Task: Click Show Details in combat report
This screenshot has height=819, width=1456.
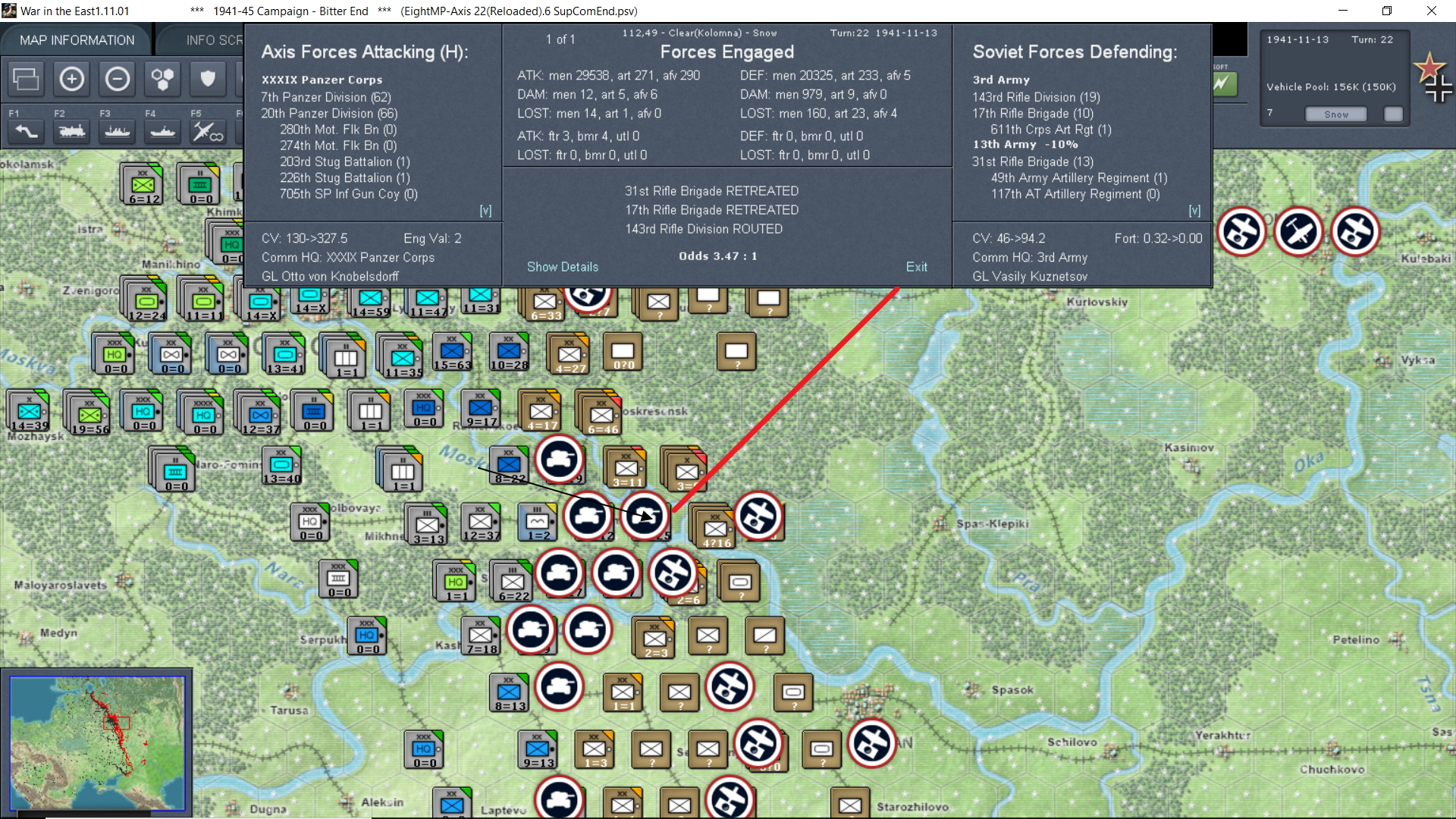Action: pos(562,267)
